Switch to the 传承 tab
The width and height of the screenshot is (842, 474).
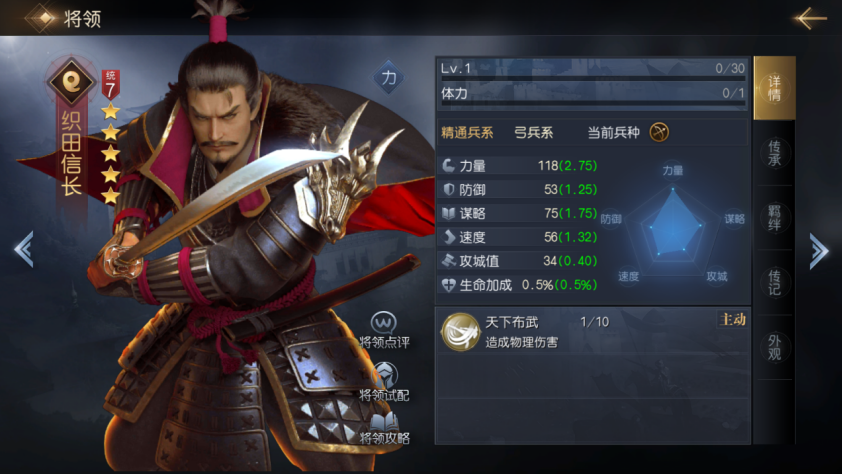click(774, 153)
